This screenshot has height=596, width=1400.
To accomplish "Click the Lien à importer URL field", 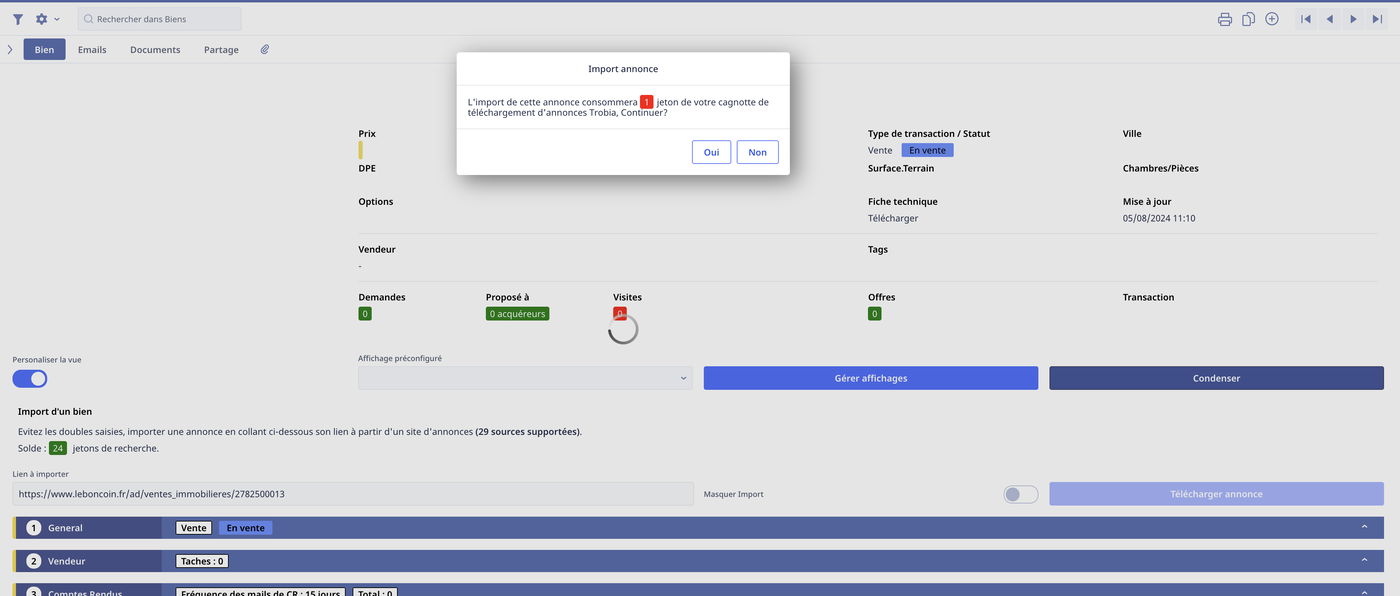I will (x=353, y=494).
